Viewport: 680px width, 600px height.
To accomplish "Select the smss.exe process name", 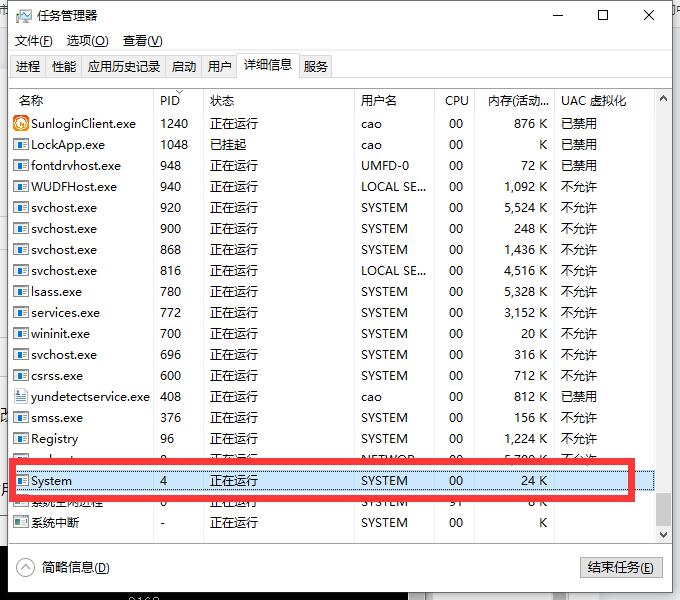I will (x=56, y=417).
